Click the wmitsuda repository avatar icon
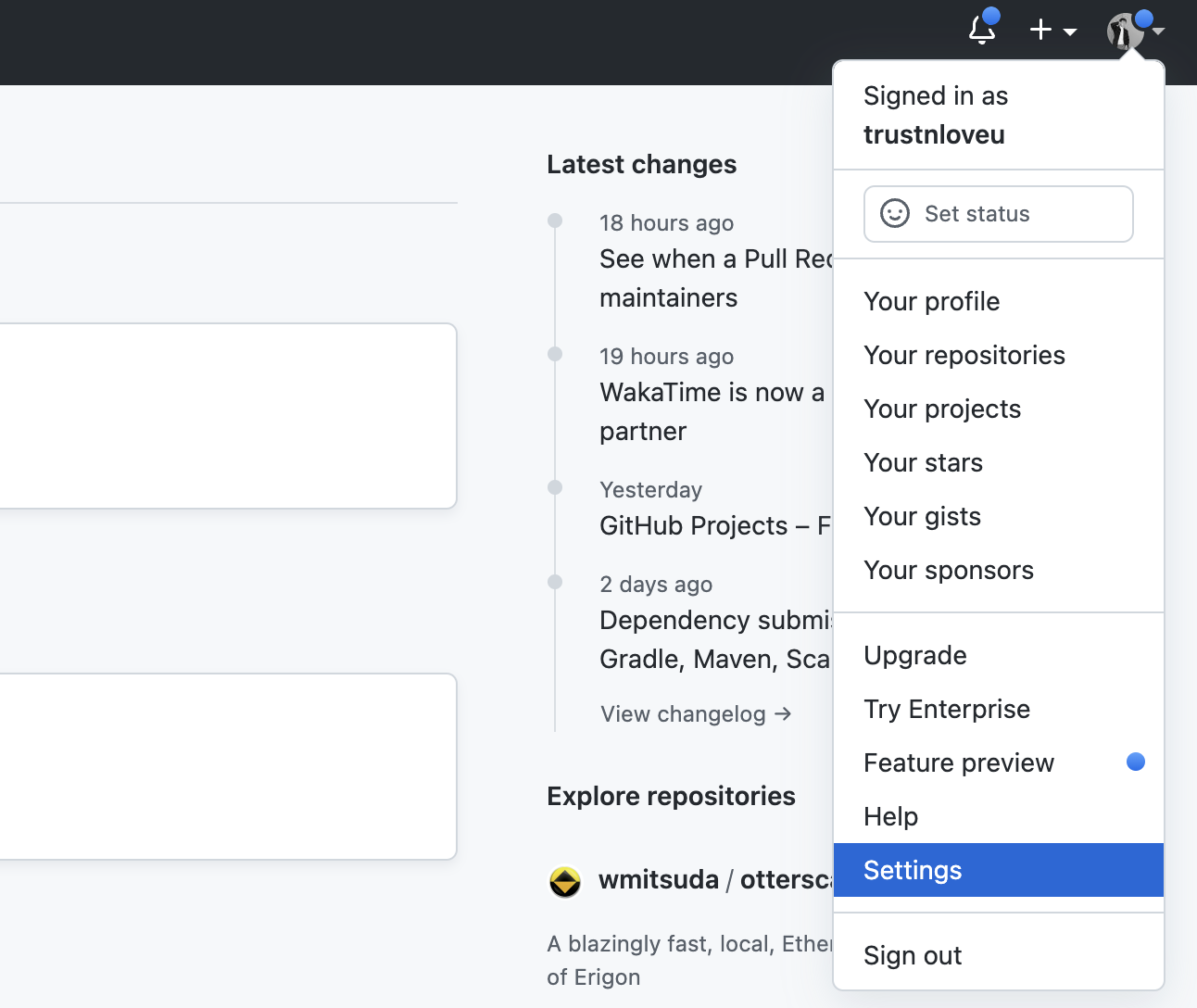 [x=565, y=882]
